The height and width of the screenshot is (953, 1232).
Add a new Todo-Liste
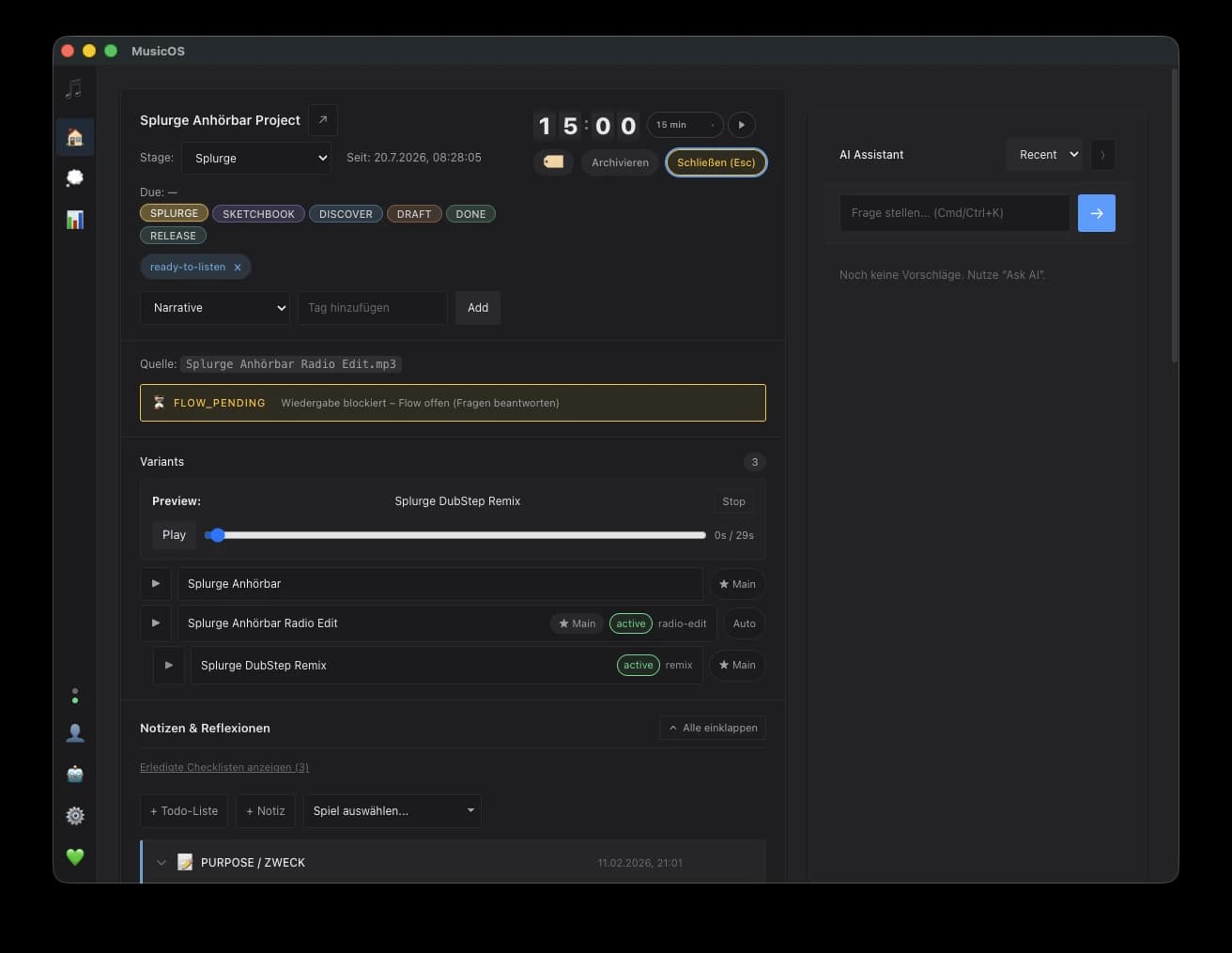pyautogui.click(x=184, y=811)
